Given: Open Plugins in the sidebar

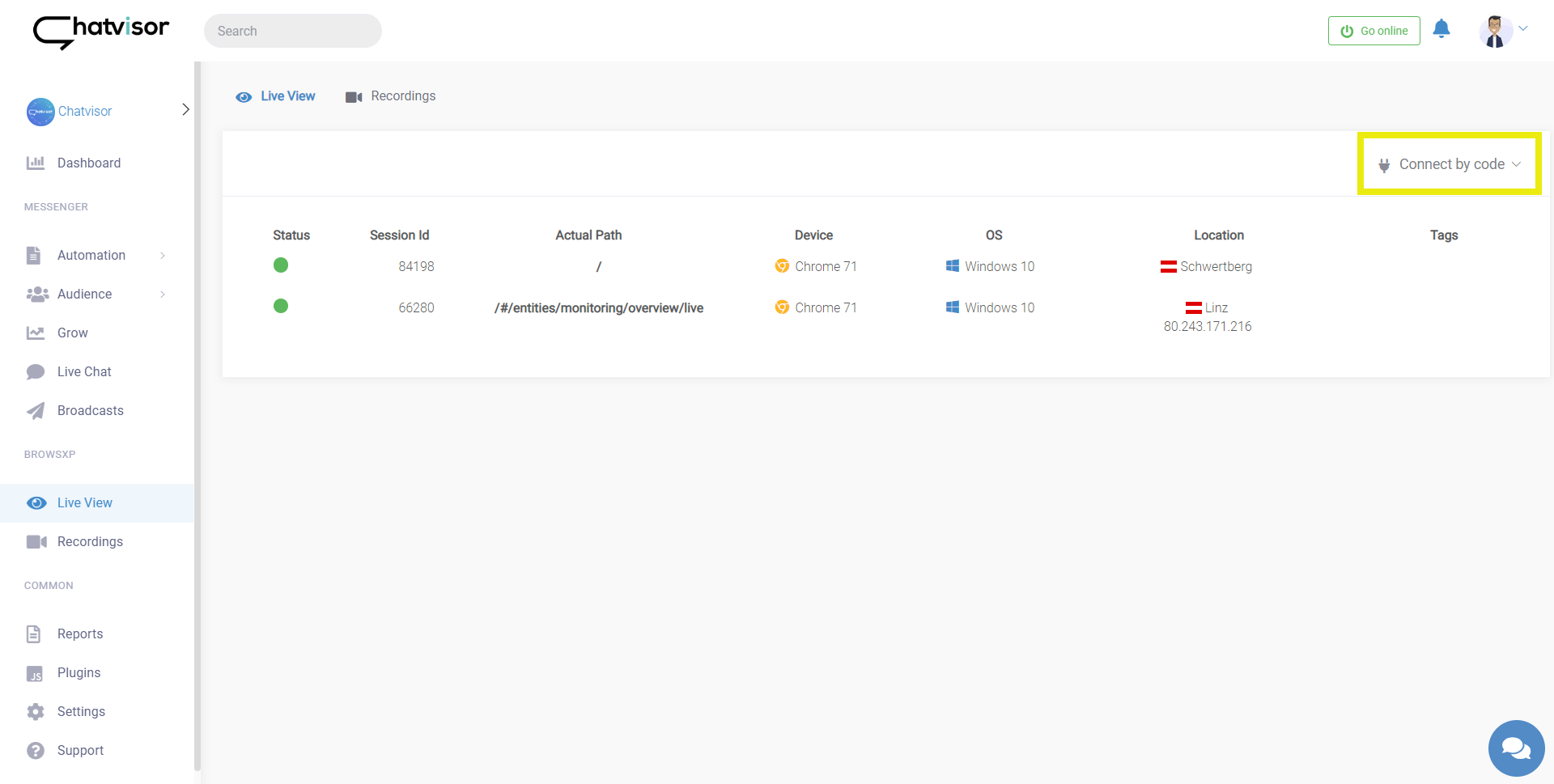Looking at the screenshot, I should pos(79,672).
